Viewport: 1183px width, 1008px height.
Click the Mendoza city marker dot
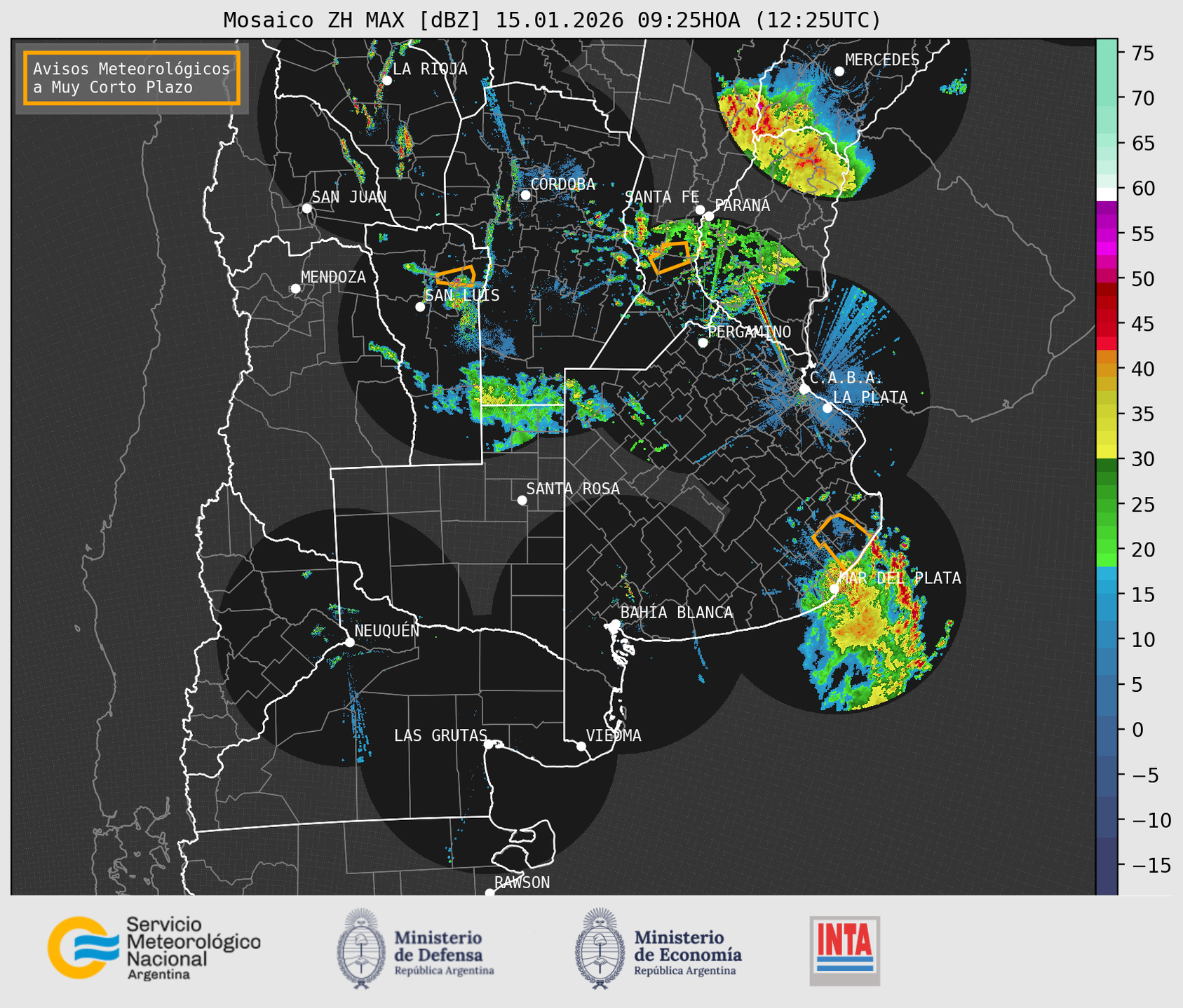[295, 288]
